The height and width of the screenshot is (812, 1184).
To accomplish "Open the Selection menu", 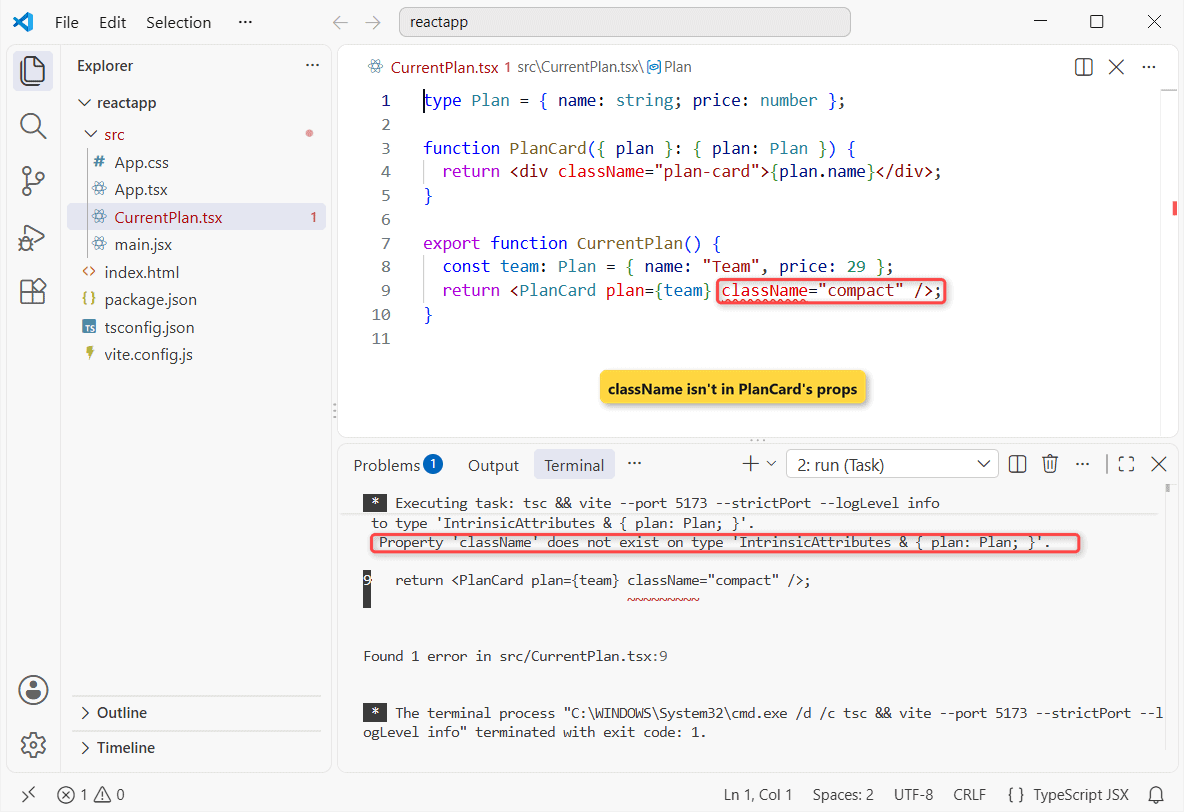I will click(x=178, y=23).
